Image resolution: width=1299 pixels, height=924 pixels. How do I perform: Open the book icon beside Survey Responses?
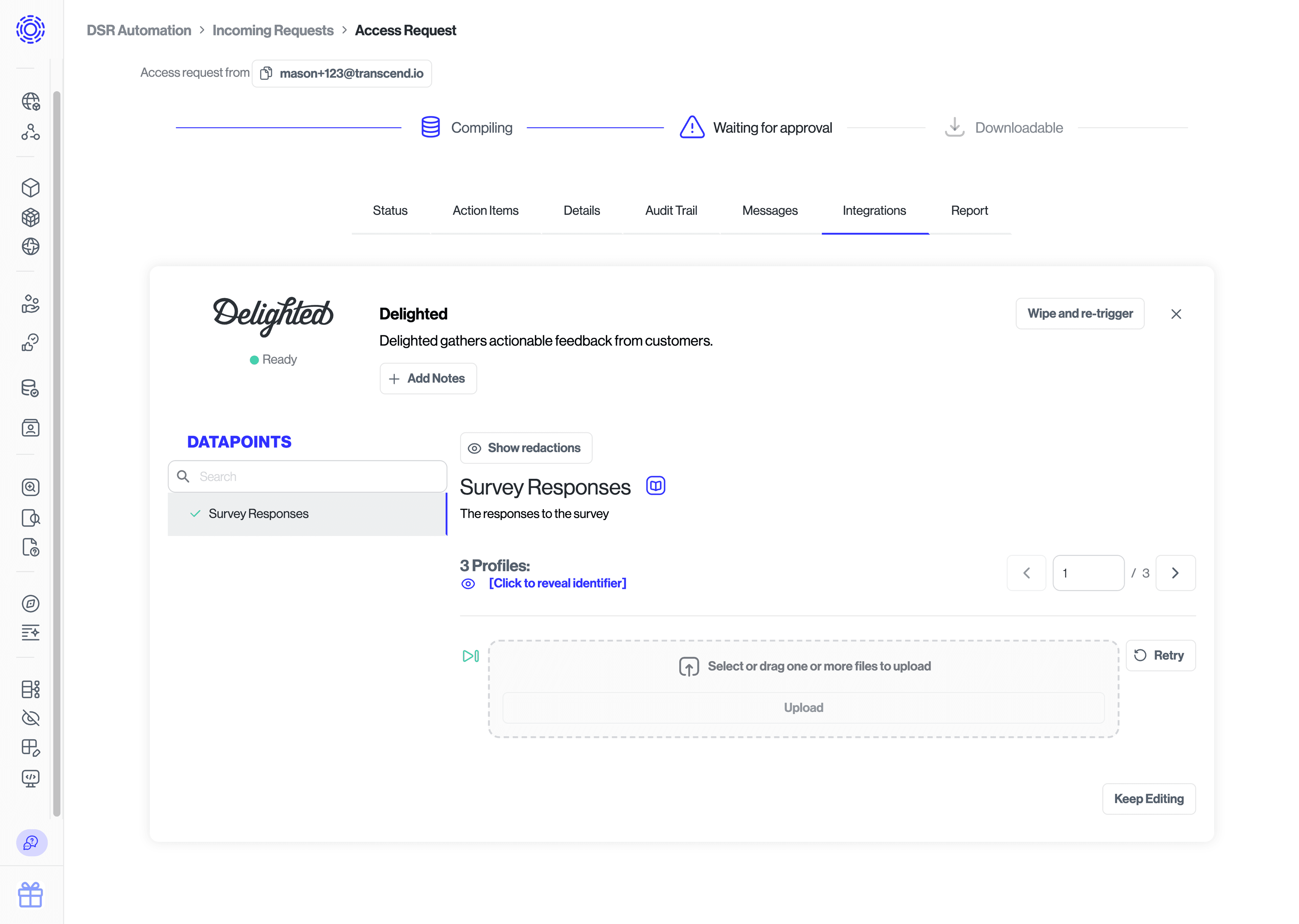click(655, 486)
